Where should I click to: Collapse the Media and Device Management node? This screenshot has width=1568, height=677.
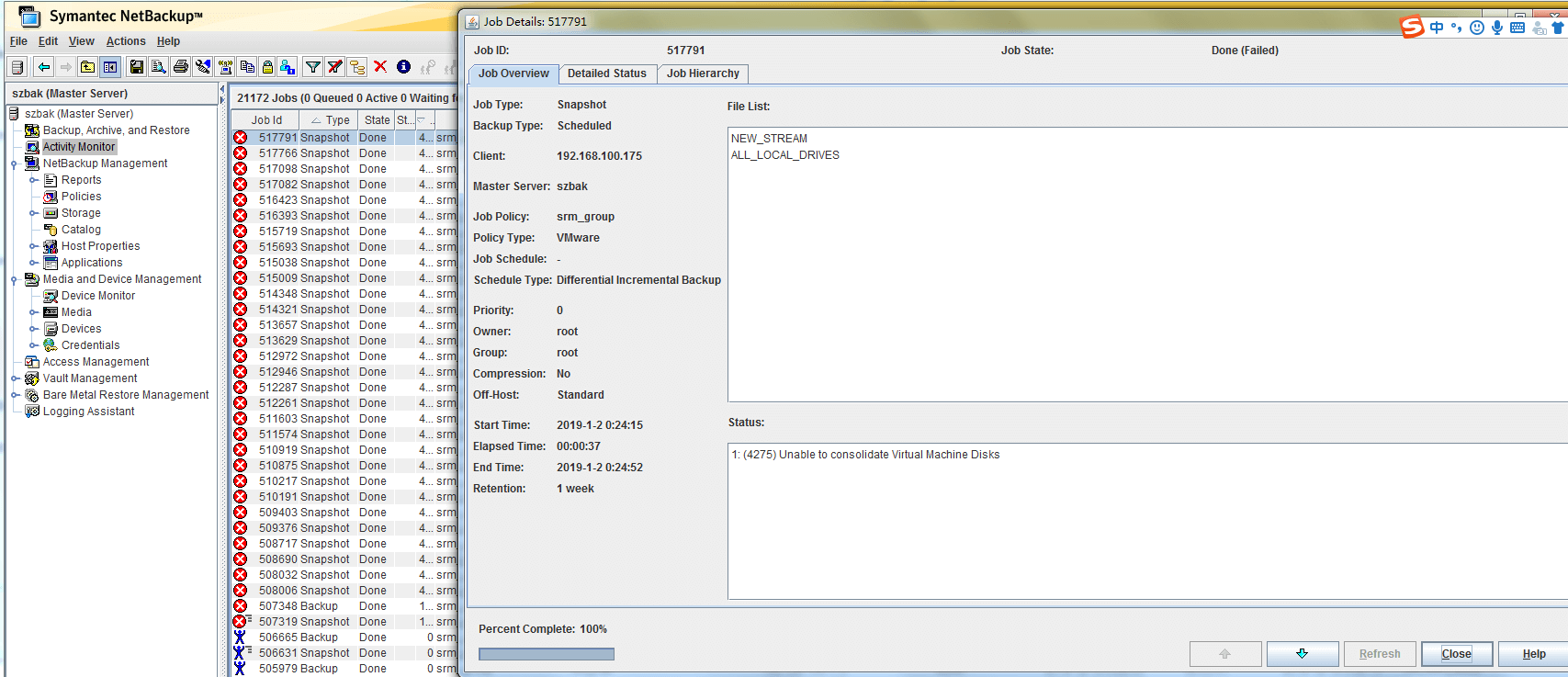pyautogui.click(x=14, y=280)
